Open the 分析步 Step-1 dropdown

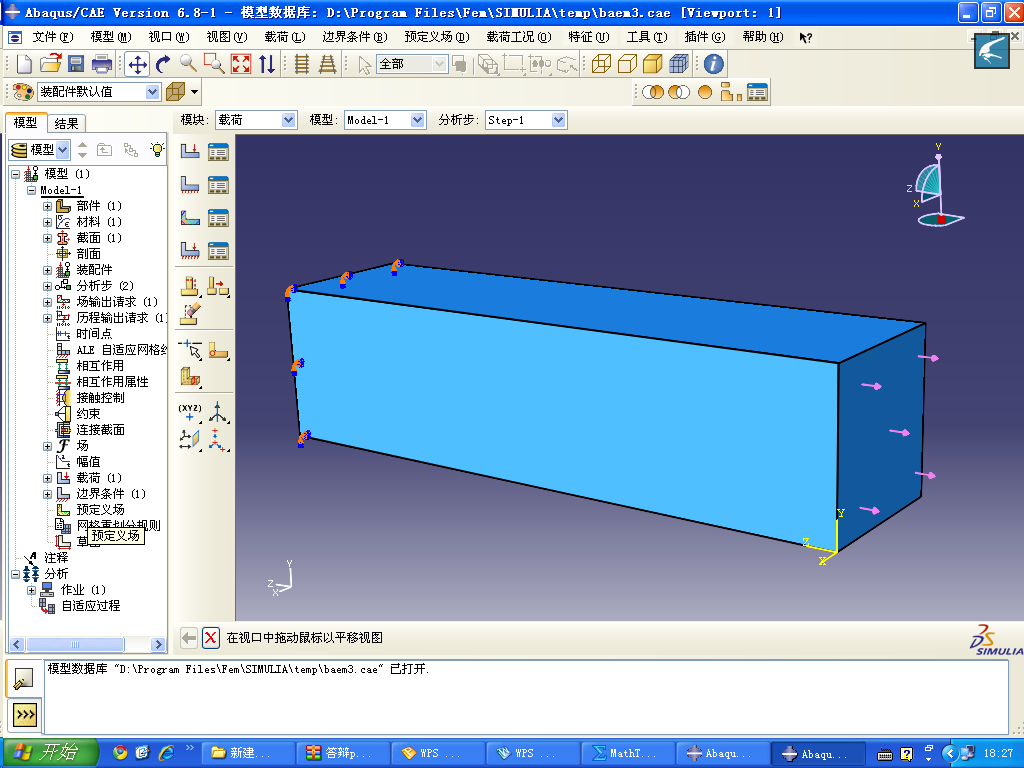click(x=526, y=120)
